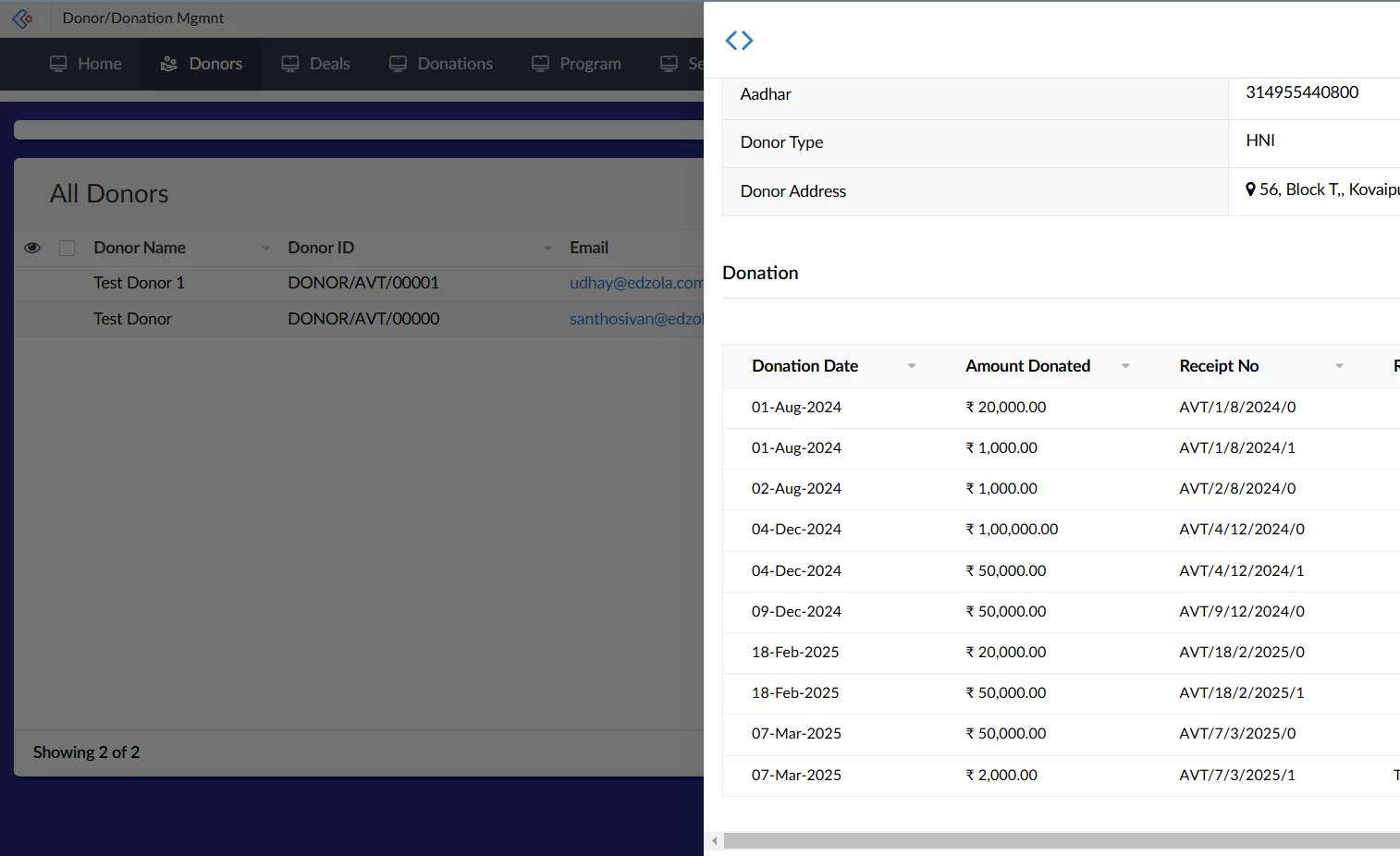Screen dimensions: 1400x856
Task: Toggle the eye visibility icon in the donors table header
Action: click(x=32, y=248)
